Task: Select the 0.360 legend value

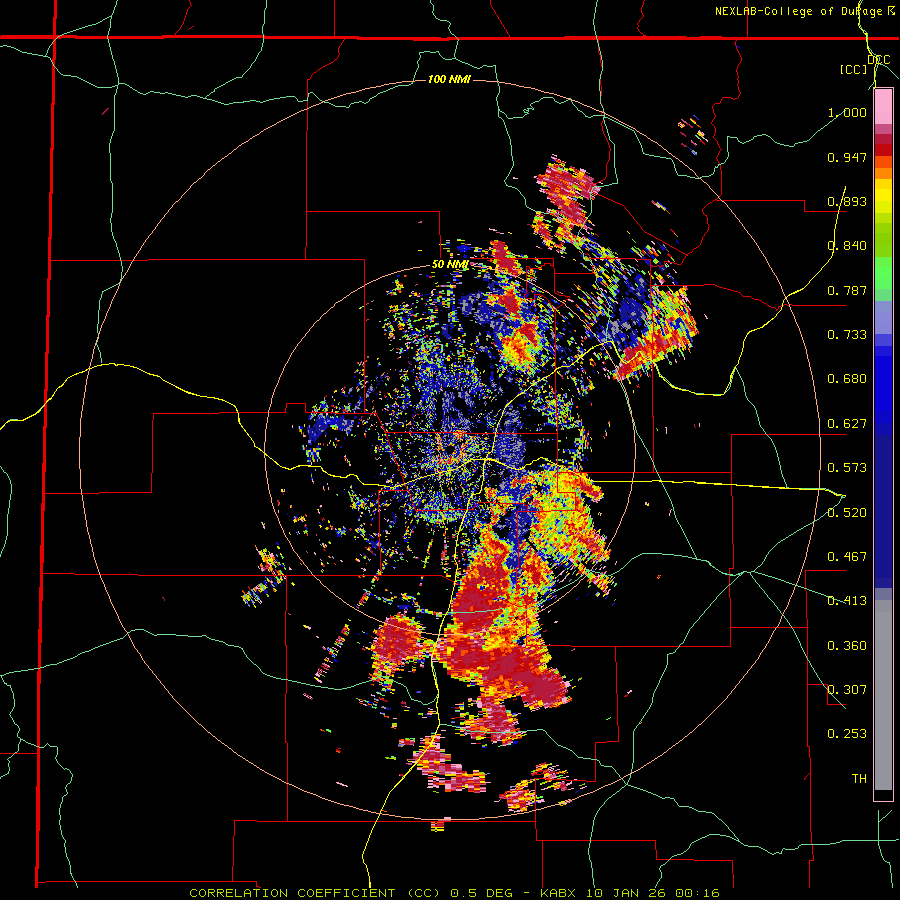Action: pos(847,646)
